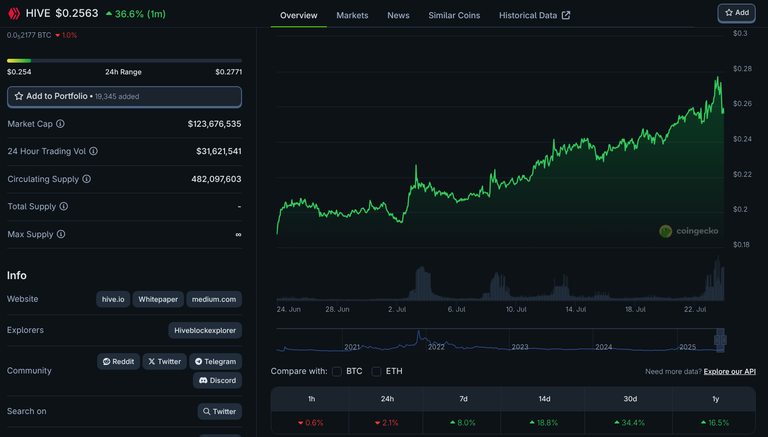Viewport: 768px width, 437px height.
Task: Open Total Supply info icon
Action: click(x=64, y=206)
